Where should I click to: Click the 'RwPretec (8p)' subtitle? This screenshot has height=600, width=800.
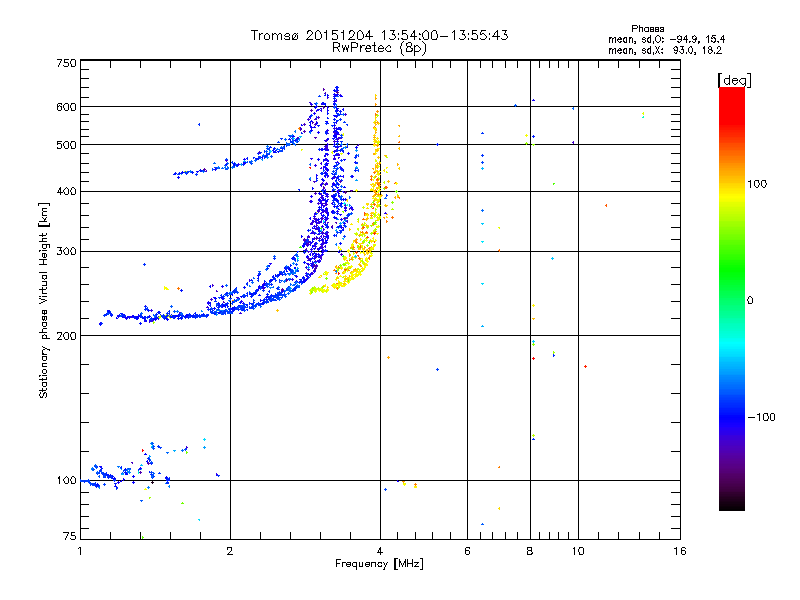379,48
